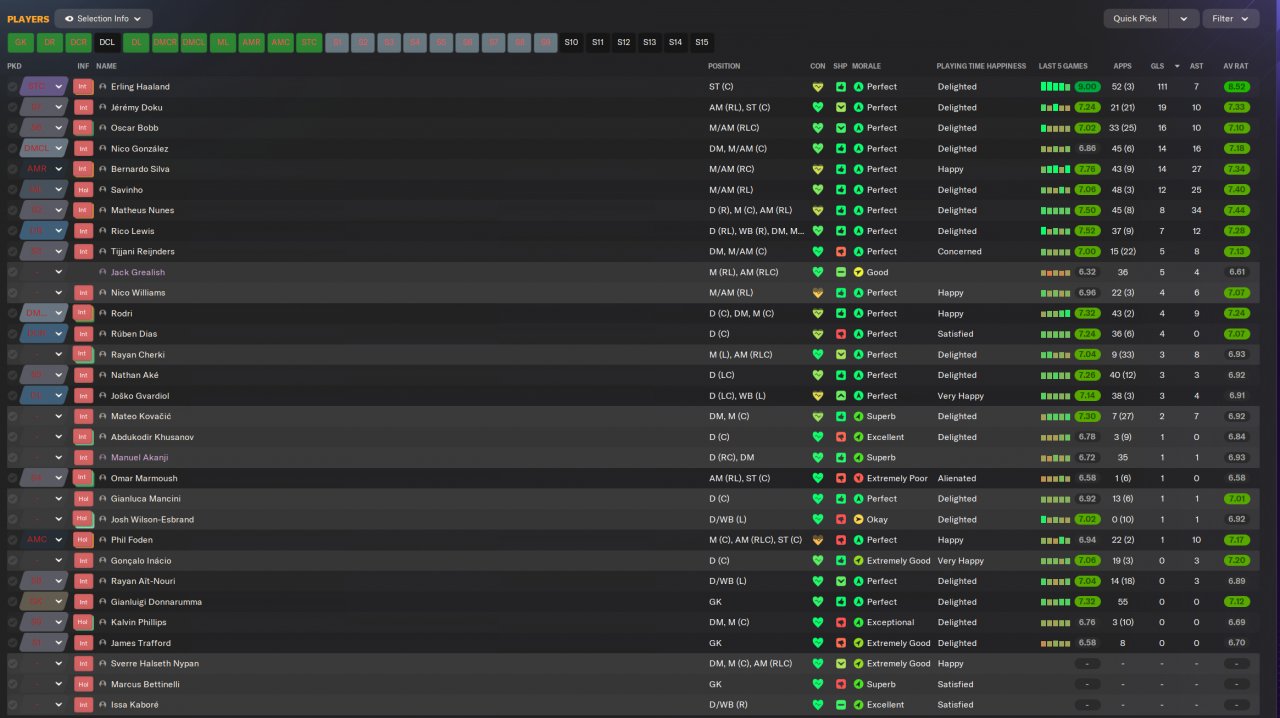1280x718 pixels.
Task: Open Nico González's DMCL position dropdown
Action: [44, 149]
